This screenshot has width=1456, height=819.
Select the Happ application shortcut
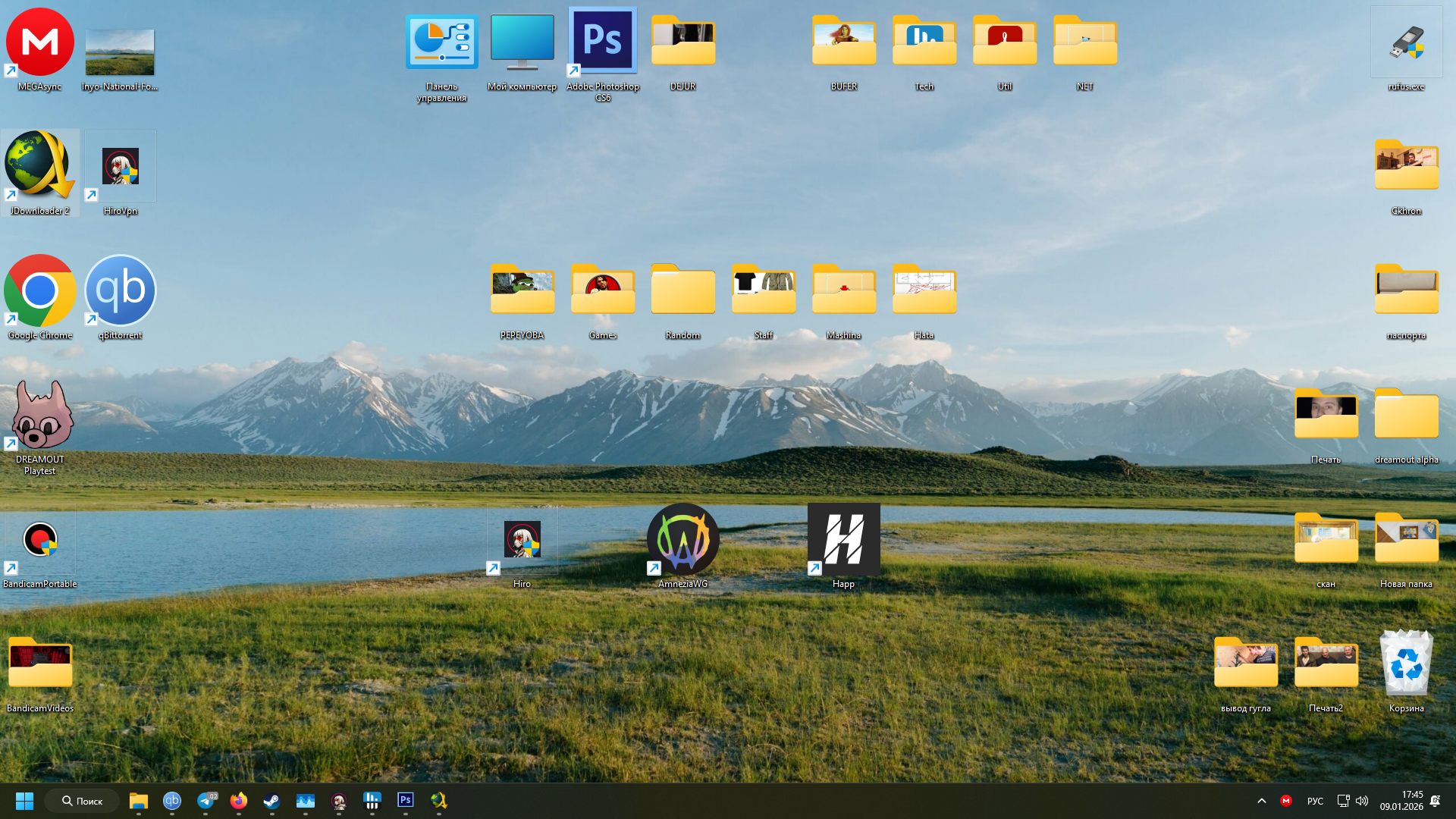[843, 540]
